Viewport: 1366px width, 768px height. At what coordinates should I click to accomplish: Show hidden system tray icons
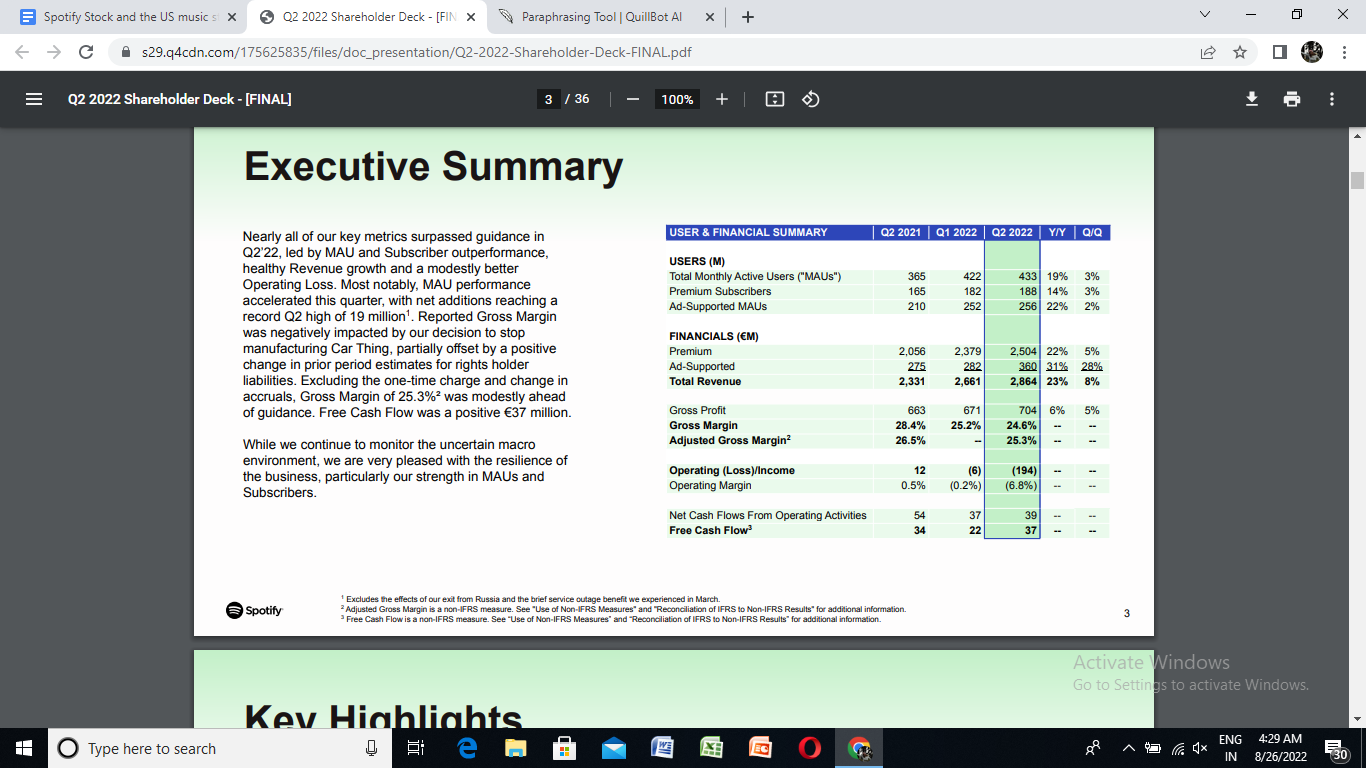(1128, 749)
